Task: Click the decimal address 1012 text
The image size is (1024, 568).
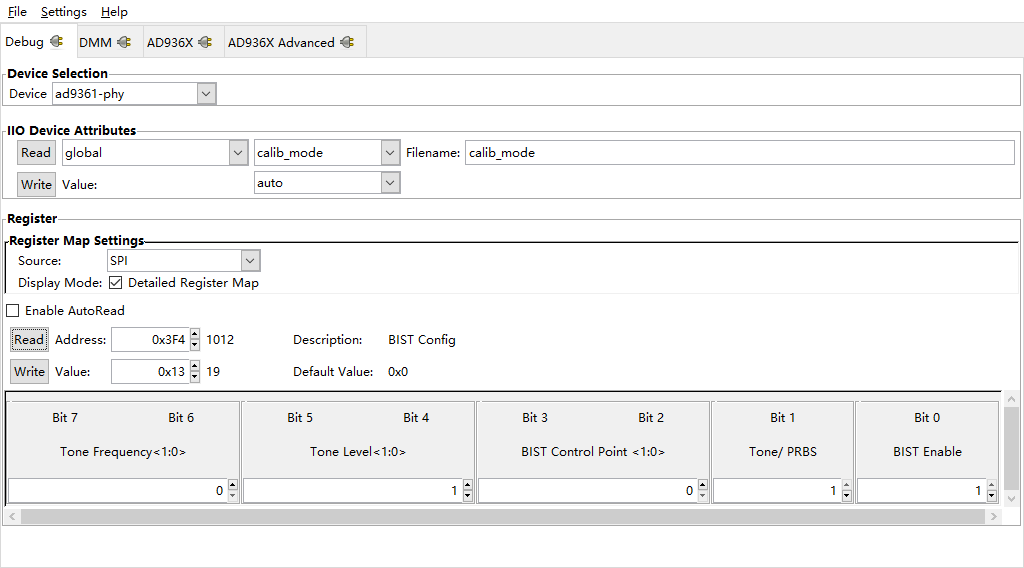Action: tap(220, 339)
